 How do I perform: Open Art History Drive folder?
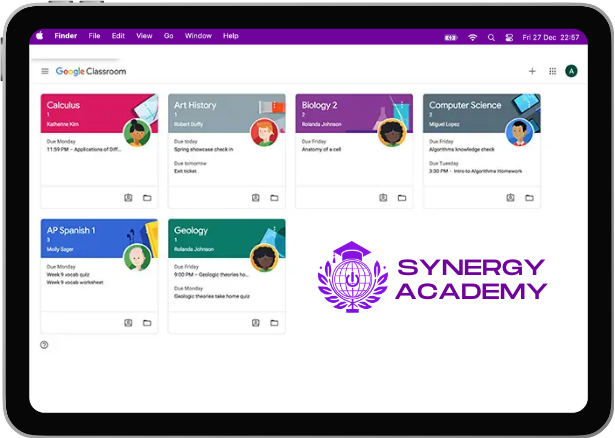tap(275, 198)
